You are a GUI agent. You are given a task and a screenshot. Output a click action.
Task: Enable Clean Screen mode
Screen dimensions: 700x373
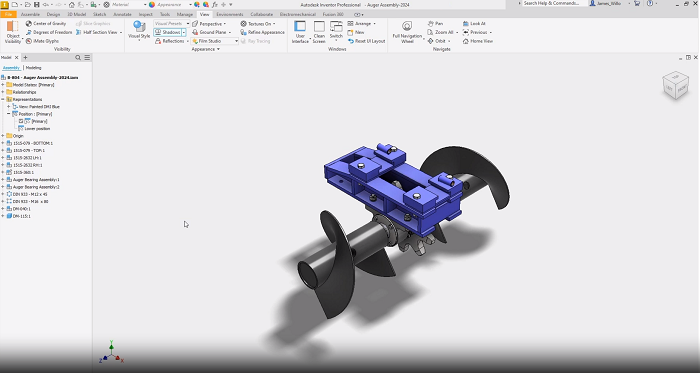click(319, 32)
